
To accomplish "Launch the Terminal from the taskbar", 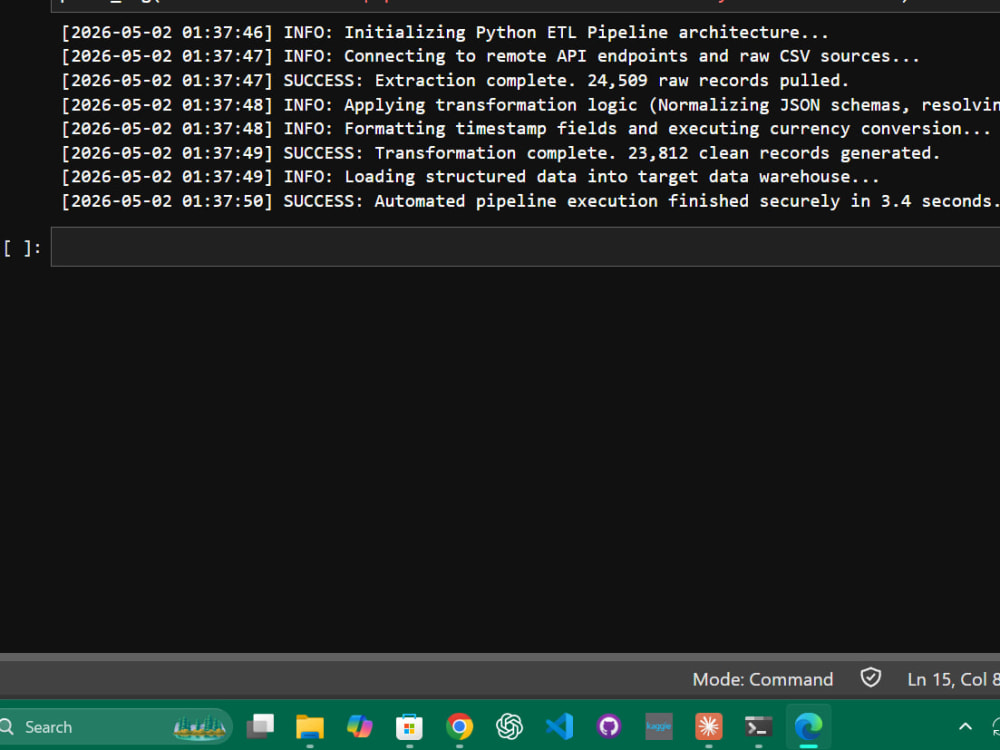I will pos(758,726).
